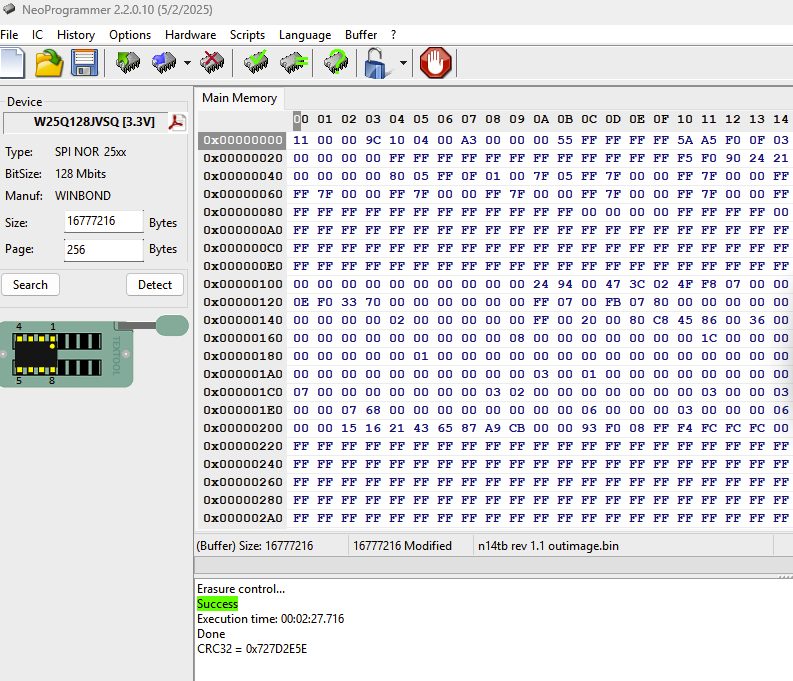This screenshot has height=681, width=793.
Task: Expand the padlock protection dropdown arrow
Action: point(403,63)
